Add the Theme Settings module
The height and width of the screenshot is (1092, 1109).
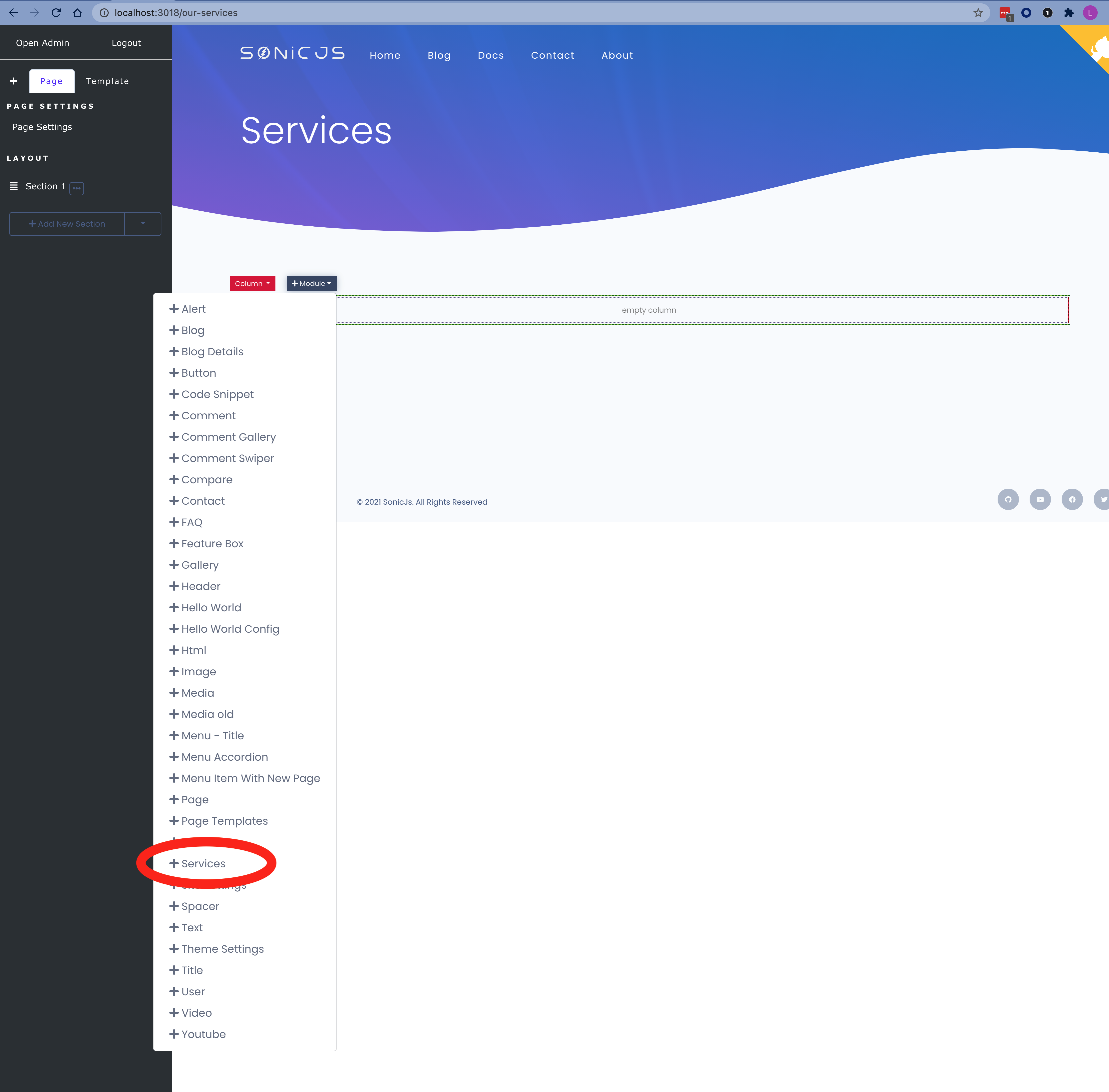click(217, 949)
